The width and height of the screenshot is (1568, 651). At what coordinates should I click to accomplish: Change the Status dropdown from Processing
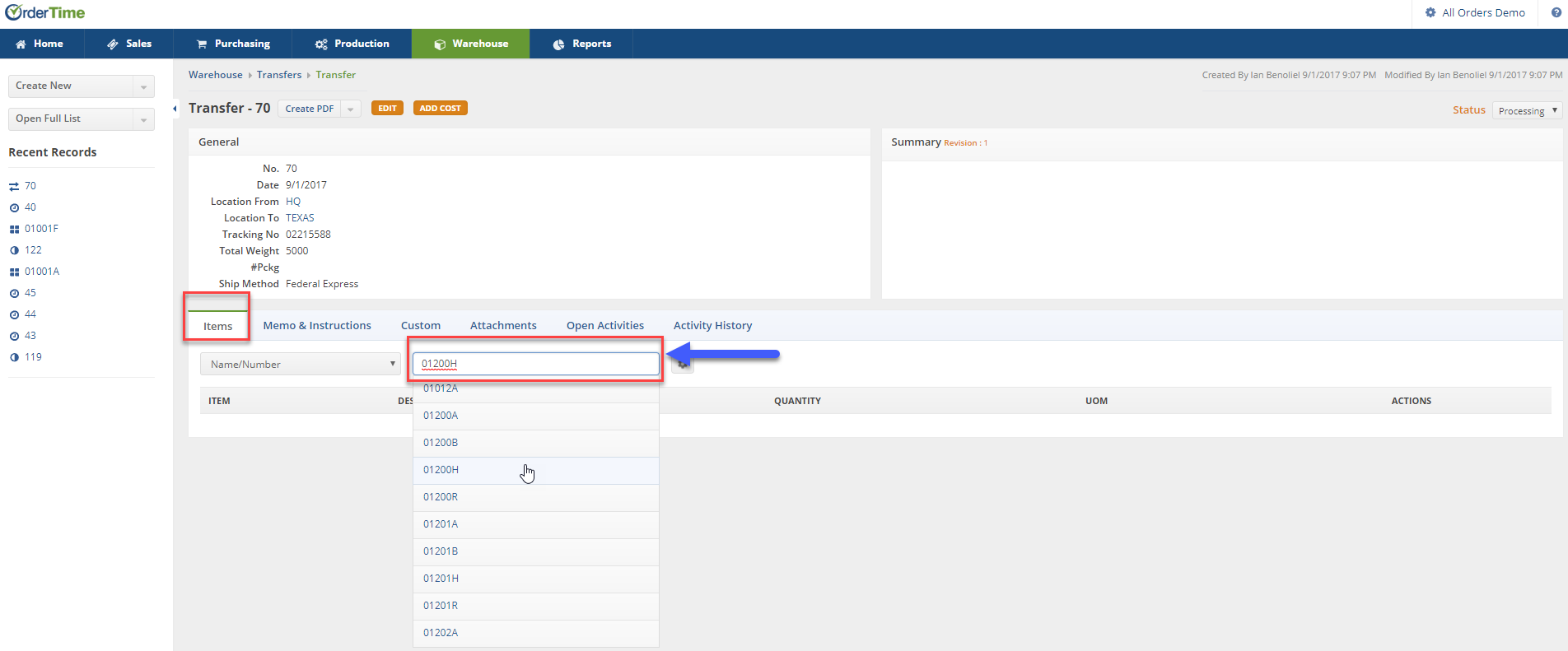click(x=1527, y=110)
